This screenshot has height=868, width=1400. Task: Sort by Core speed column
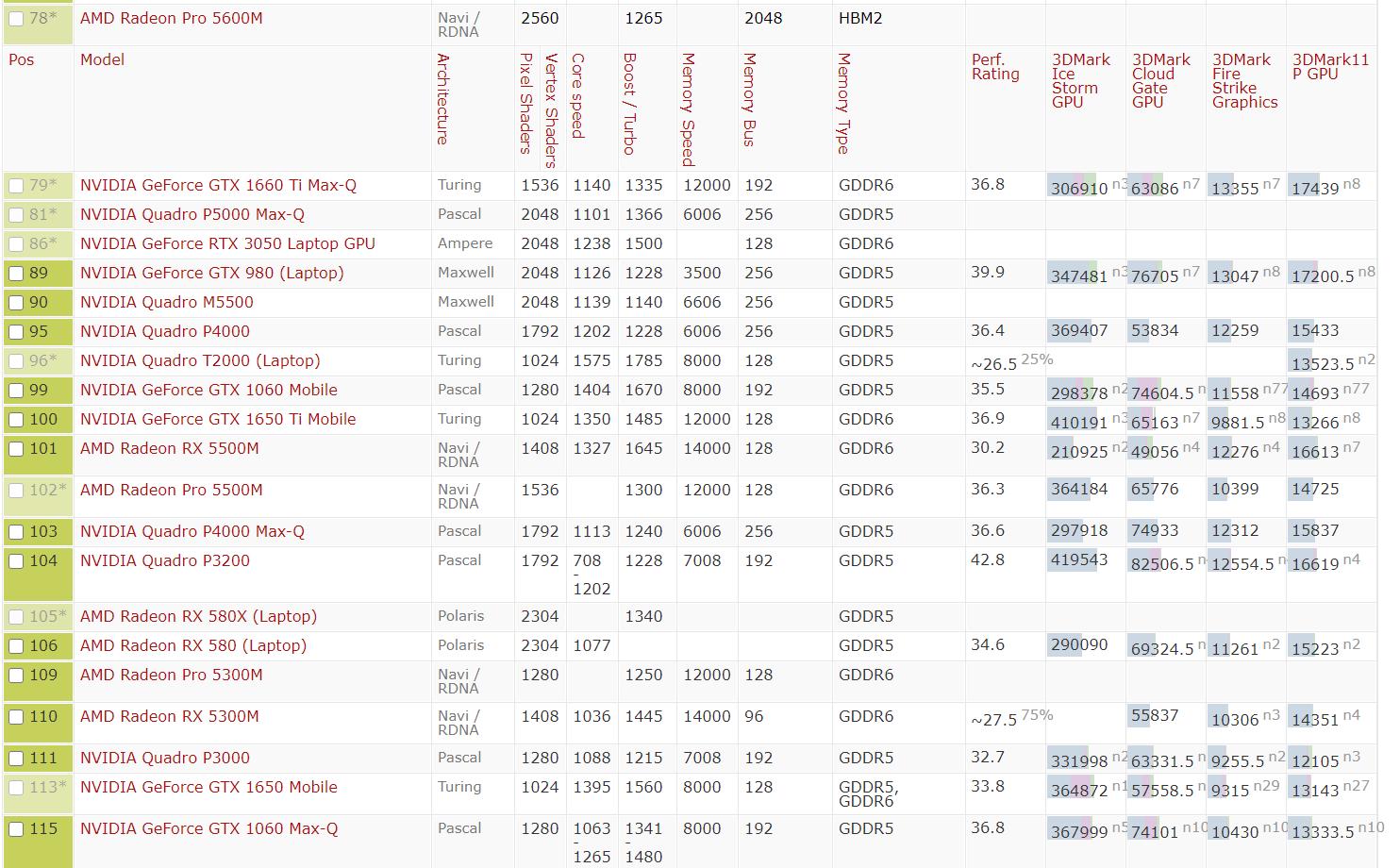point(578,95)
